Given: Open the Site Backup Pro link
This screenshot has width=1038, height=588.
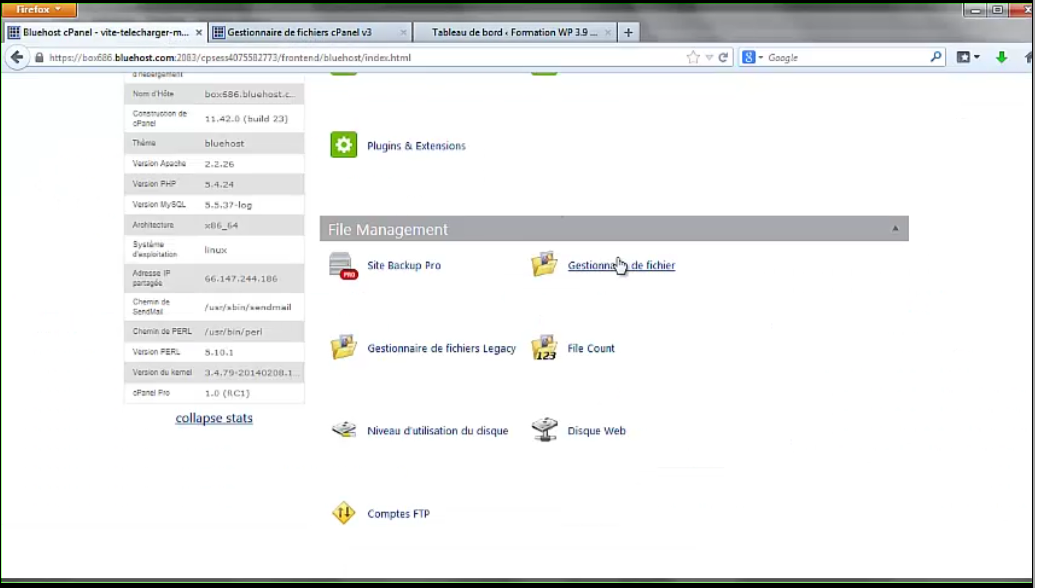Looking at the screenshot, I should coord(404,265).
